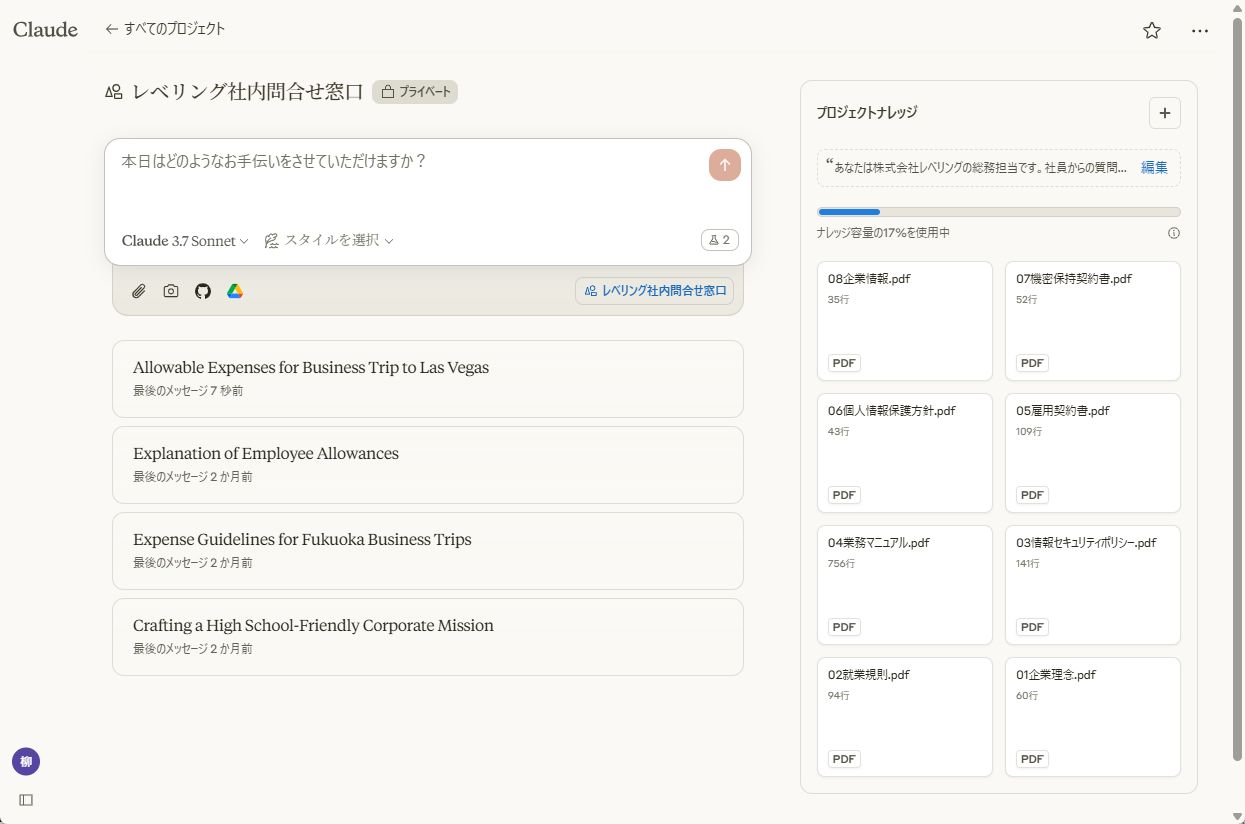Open the 08企業情報.pdf file card

click(904, 321)
